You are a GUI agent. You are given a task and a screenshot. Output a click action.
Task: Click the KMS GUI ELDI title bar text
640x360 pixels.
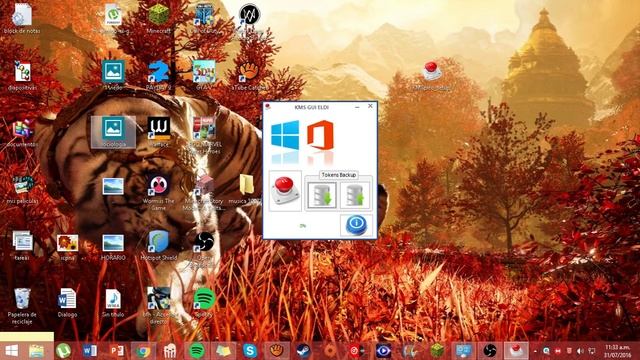311,107
